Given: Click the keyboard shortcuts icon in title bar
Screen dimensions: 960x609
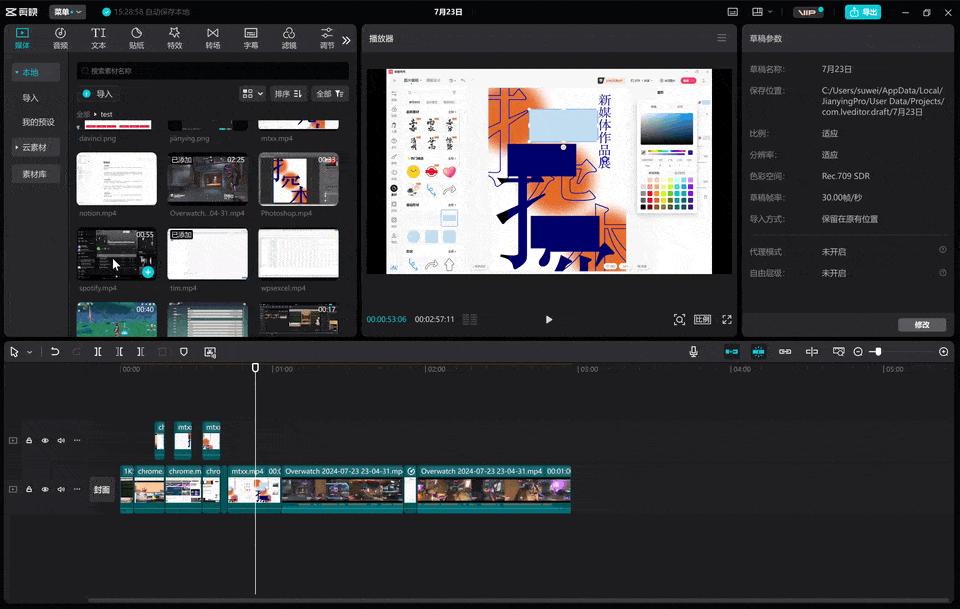Looking at the screenshot, I should point(733,12).
